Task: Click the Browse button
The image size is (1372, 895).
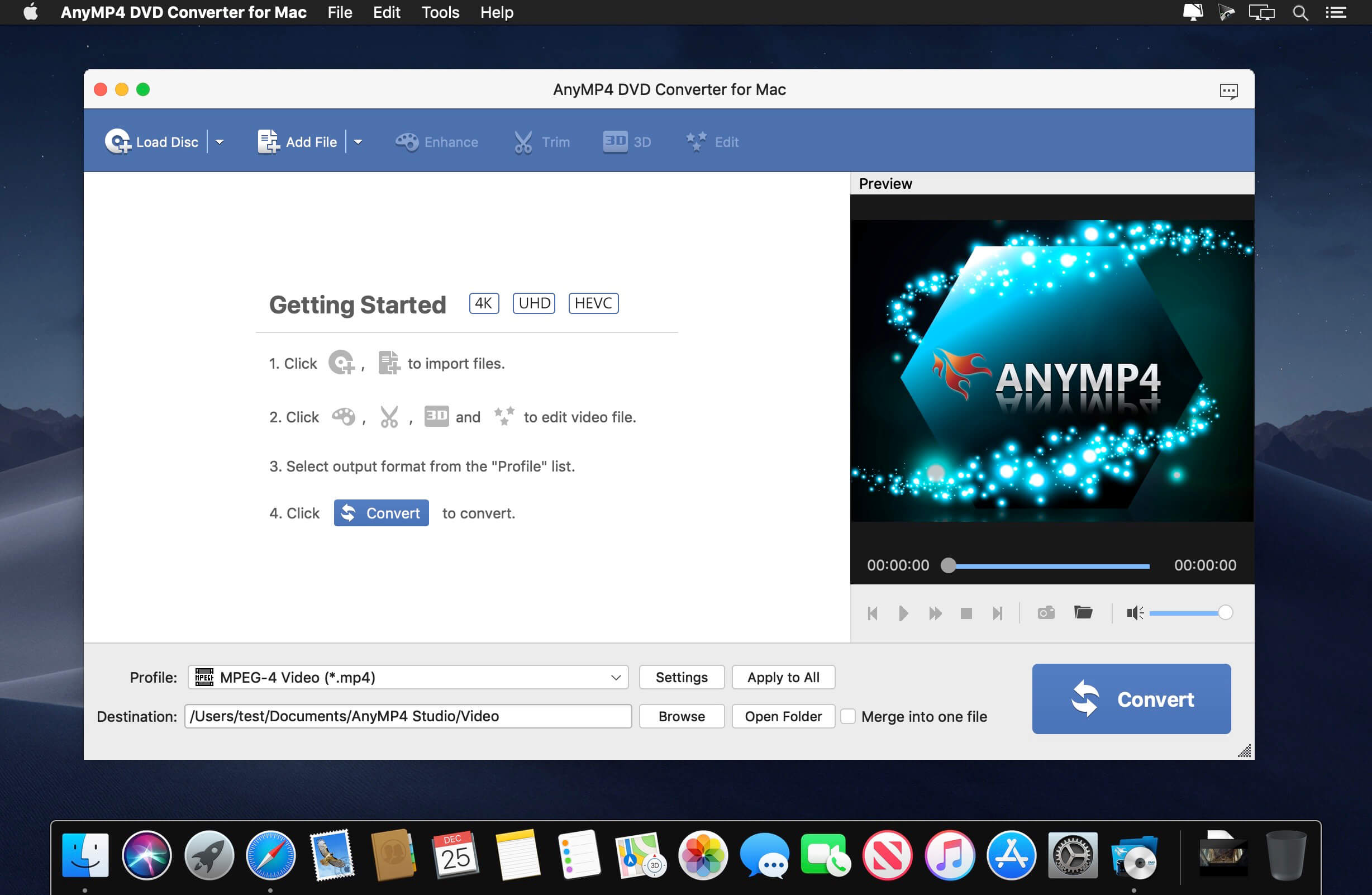Action: pyautogui.click(x=681, y=716)
